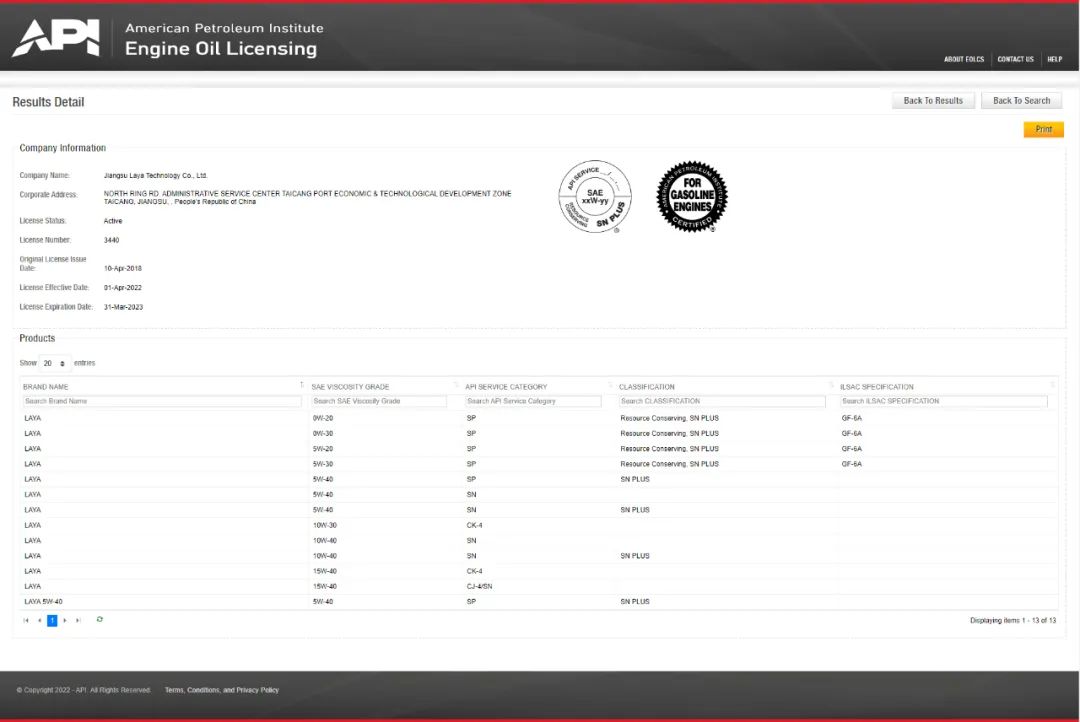
Task: Click the API logo in the header
Action: (x=56, y=37)
